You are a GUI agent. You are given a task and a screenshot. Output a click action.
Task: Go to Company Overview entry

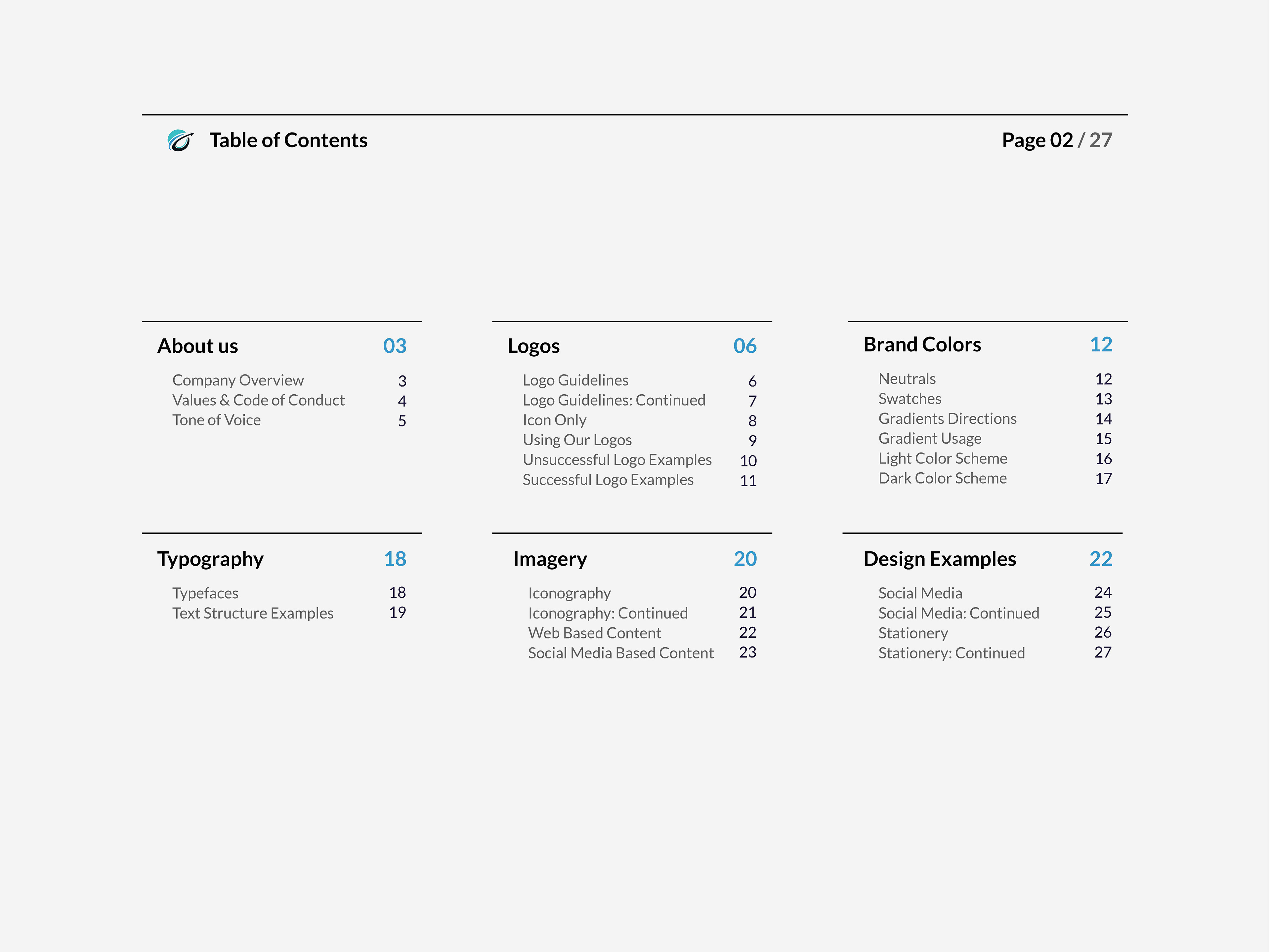pyautogui.click(x=238, y=380)
